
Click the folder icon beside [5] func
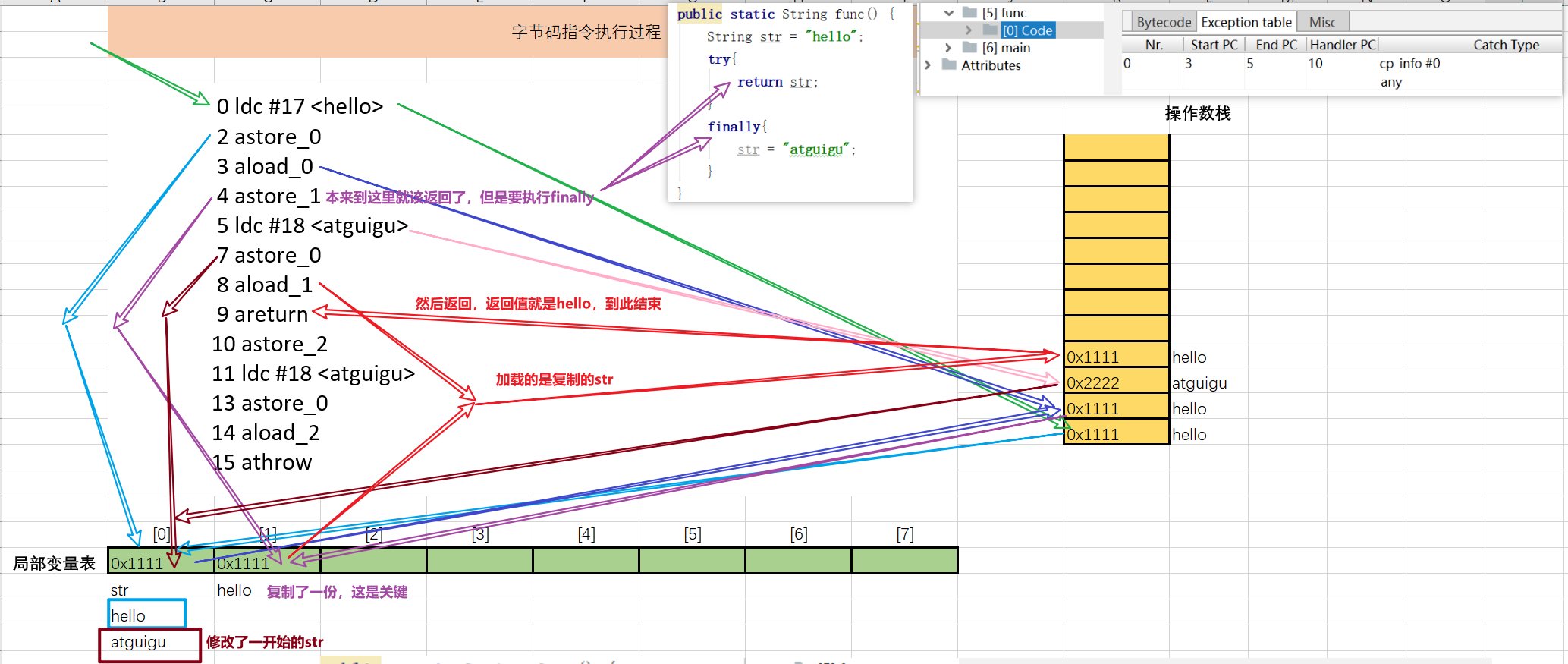(969, 13)
